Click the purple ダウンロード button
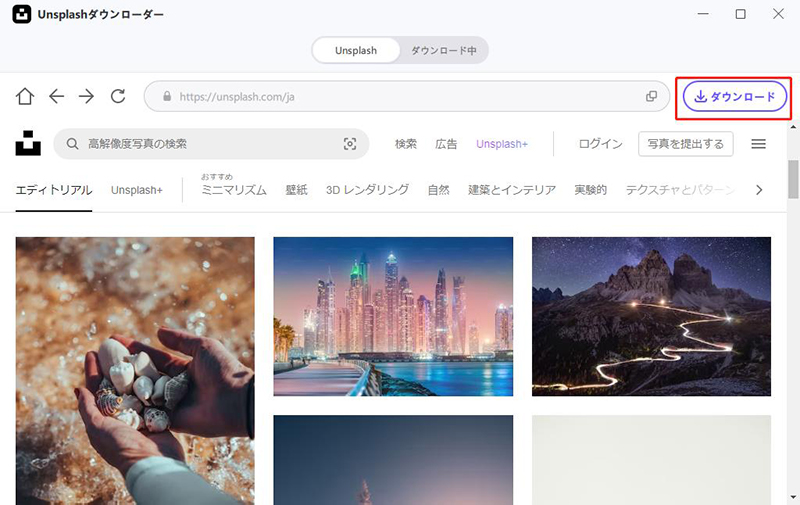 point(735,96)
